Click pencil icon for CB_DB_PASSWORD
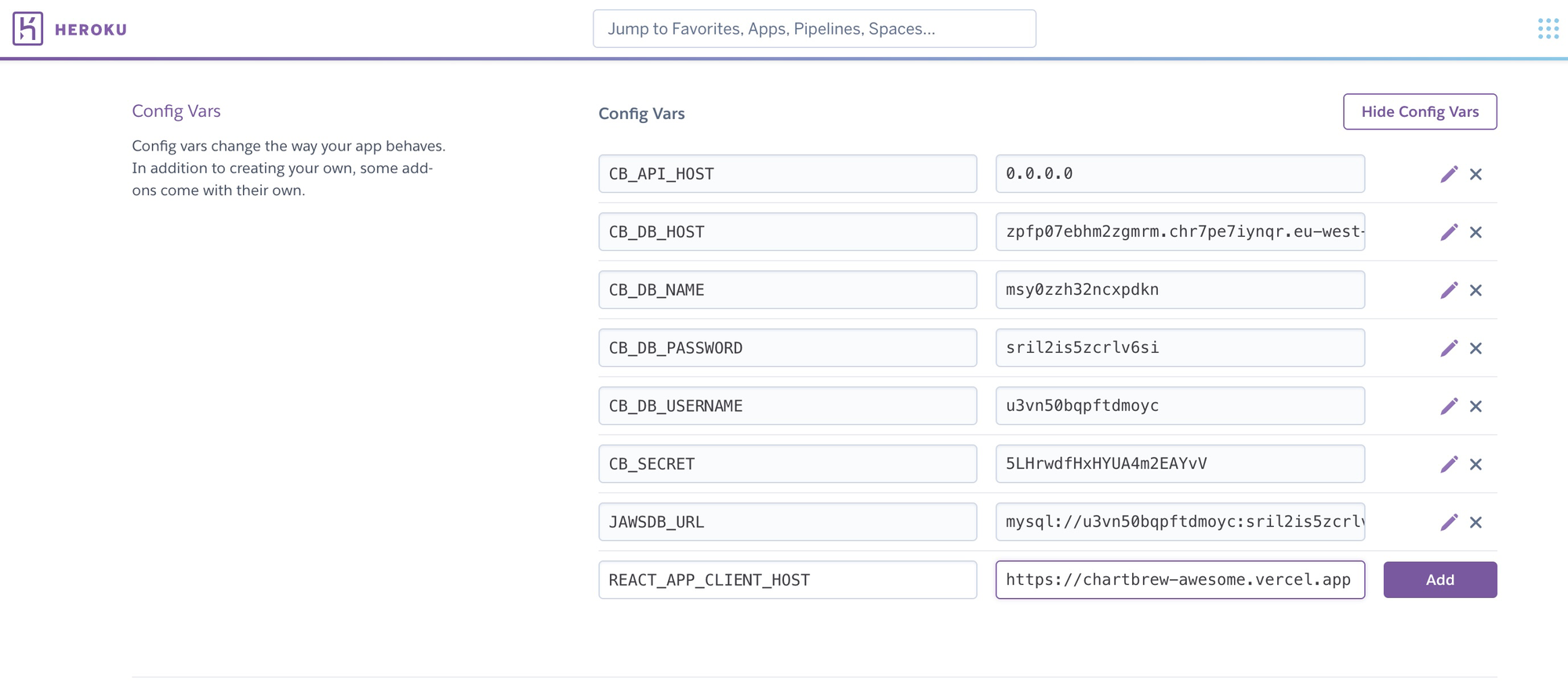Image resolution: width=1568 pixels, height=700 pixels. click(1449, 348)
